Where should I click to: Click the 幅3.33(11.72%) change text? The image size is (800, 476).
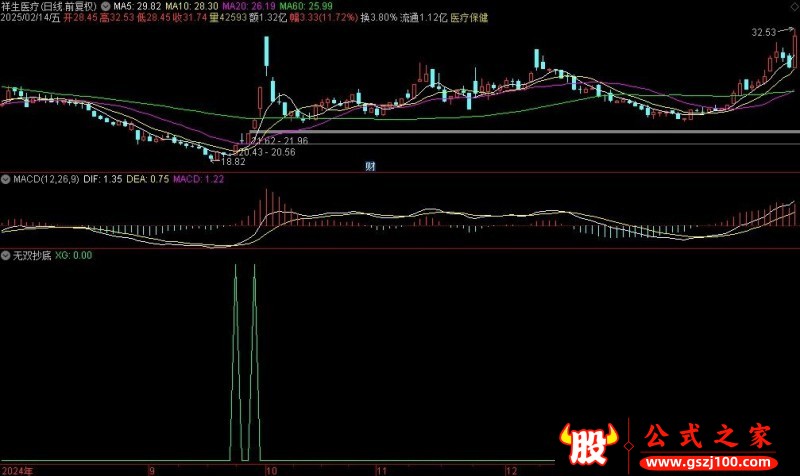[x=323, y=18]
